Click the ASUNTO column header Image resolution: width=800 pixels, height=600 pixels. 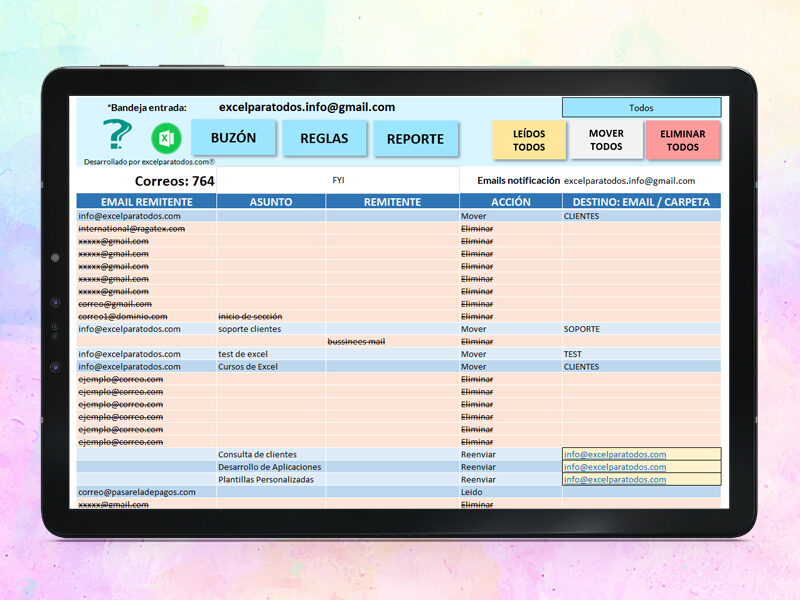point(271,202)
